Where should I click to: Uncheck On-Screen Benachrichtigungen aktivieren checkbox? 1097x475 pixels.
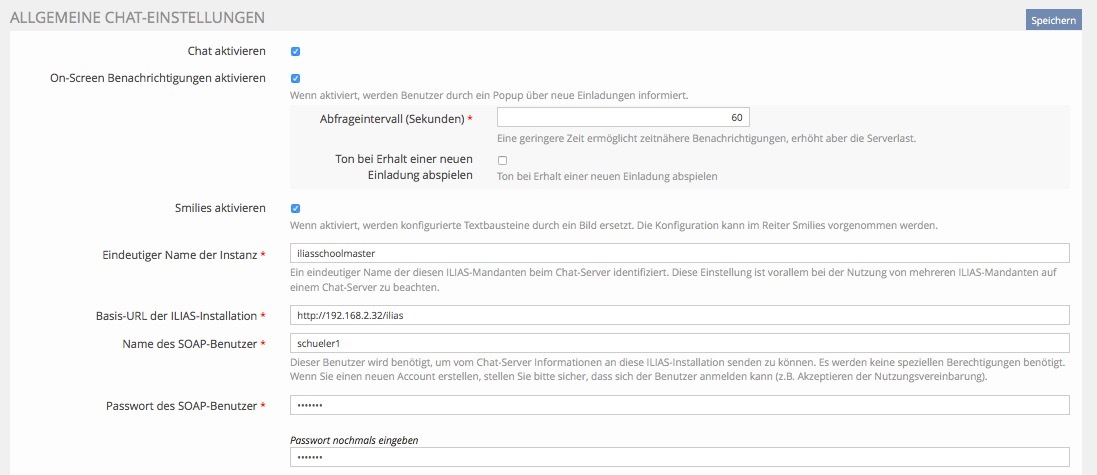[296, 78]
